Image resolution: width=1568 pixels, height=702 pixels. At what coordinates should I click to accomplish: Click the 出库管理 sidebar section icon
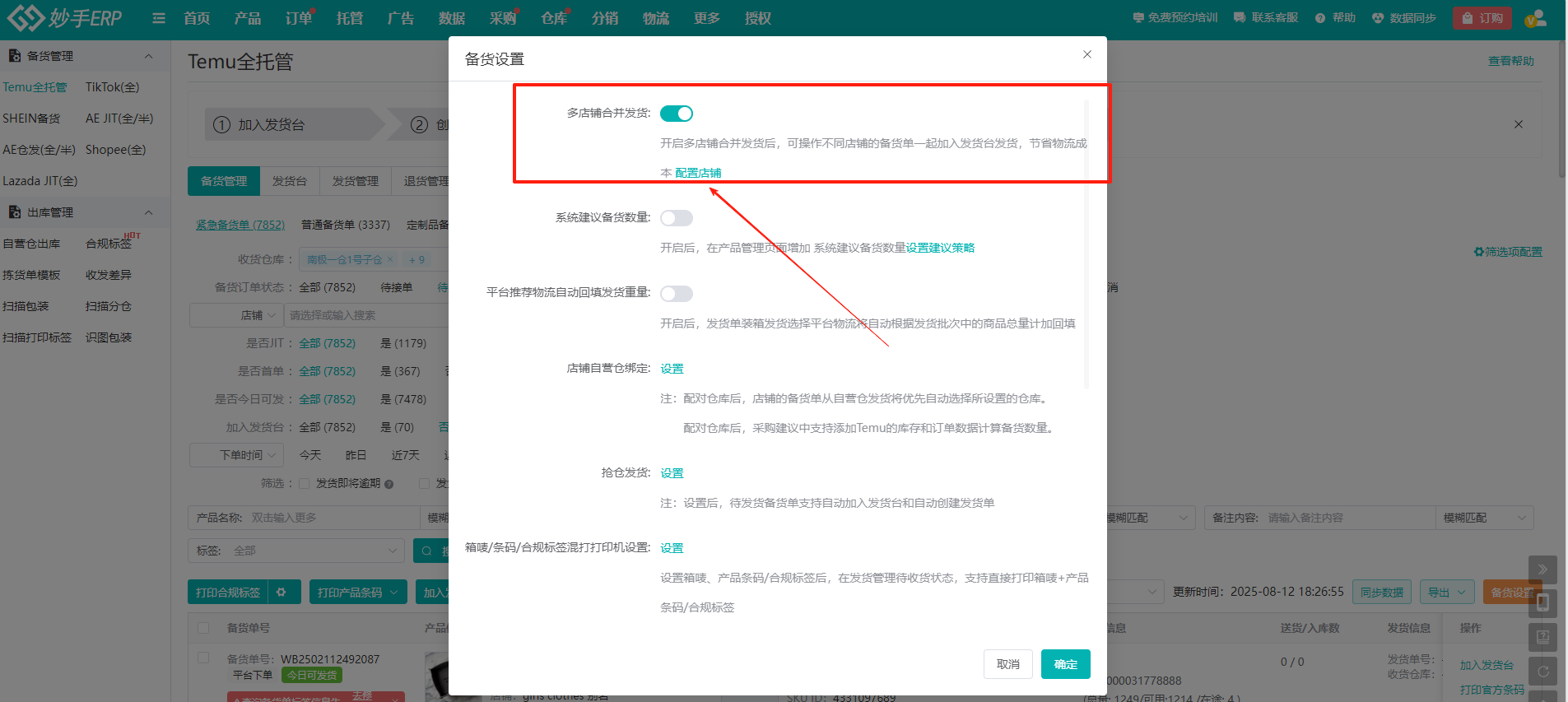point(14,212)
